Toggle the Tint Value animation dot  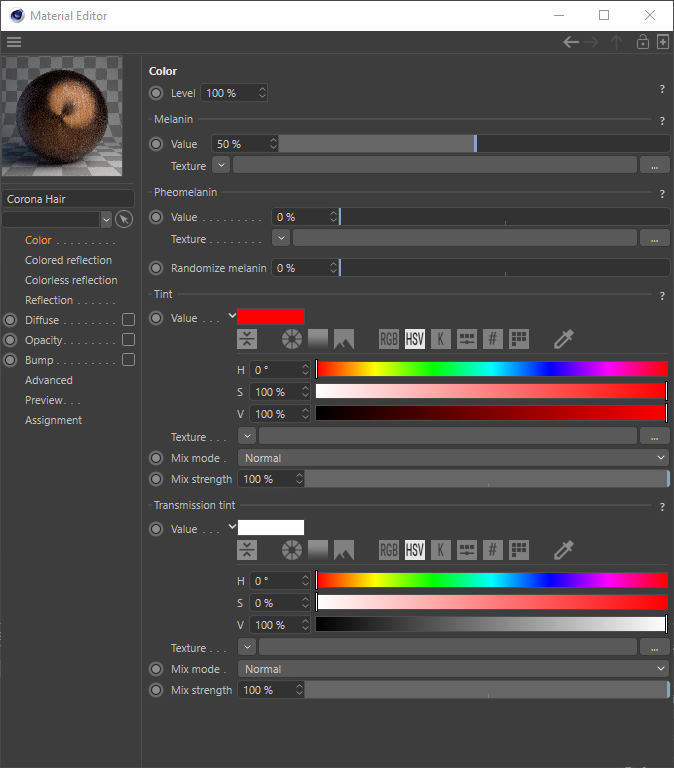(156, 318)
